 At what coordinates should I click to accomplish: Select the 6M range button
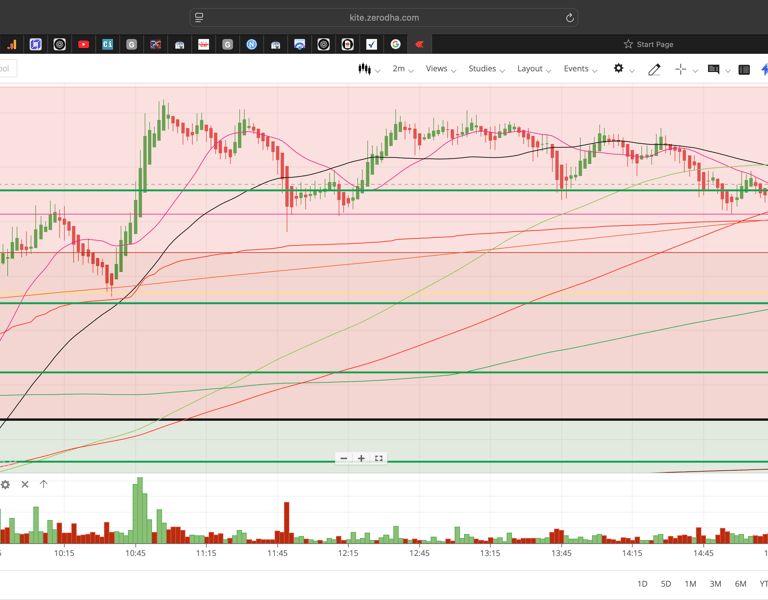tap(740, 584)
